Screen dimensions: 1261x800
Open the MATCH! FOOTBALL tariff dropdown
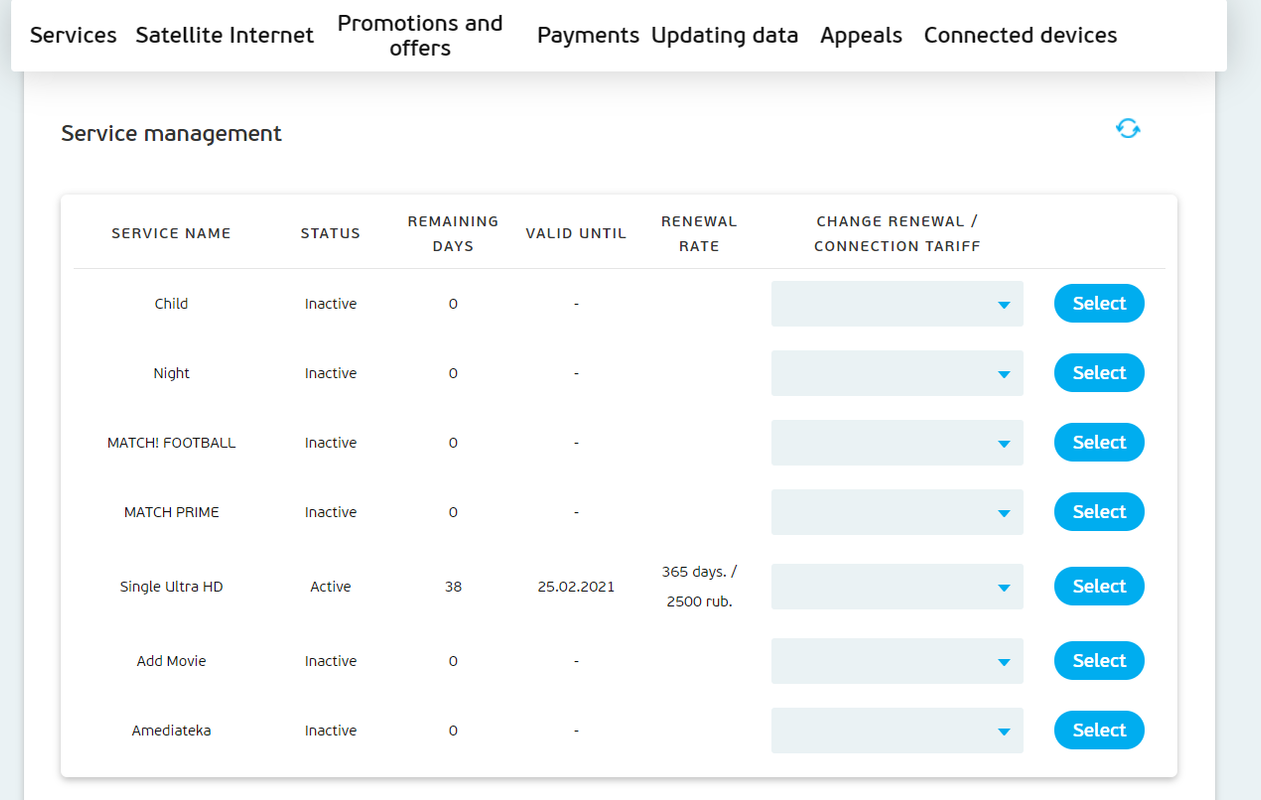click(897, 443)
